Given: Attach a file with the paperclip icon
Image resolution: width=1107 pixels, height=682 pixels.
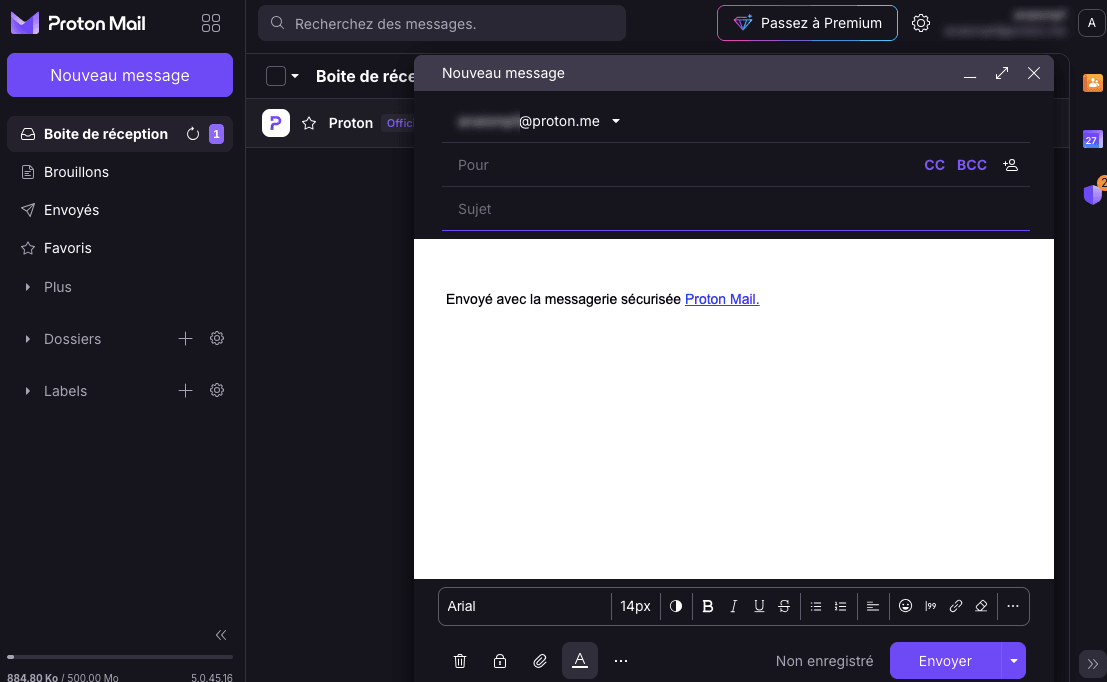Looking at the screenshot, I should (539, 661).
